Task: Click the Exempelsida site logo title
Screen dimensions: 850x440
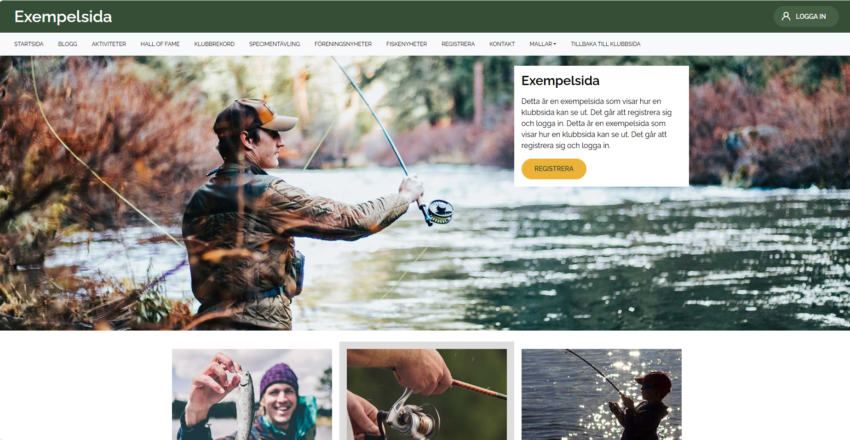Action: 63,17
